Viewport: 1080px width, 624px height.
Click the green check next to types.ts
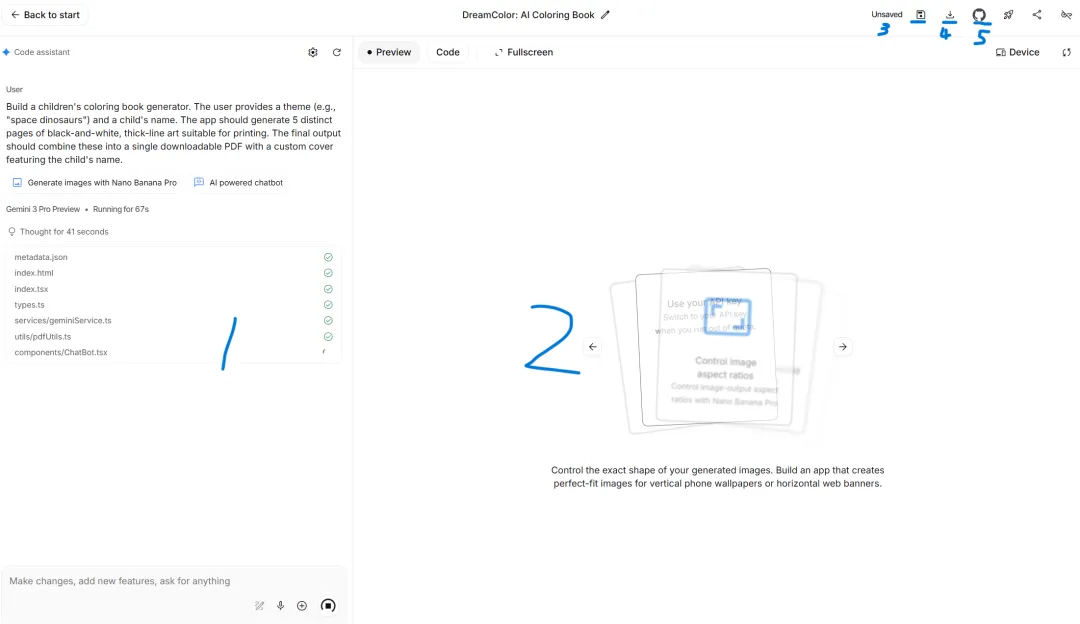click(x=329, y=305)
